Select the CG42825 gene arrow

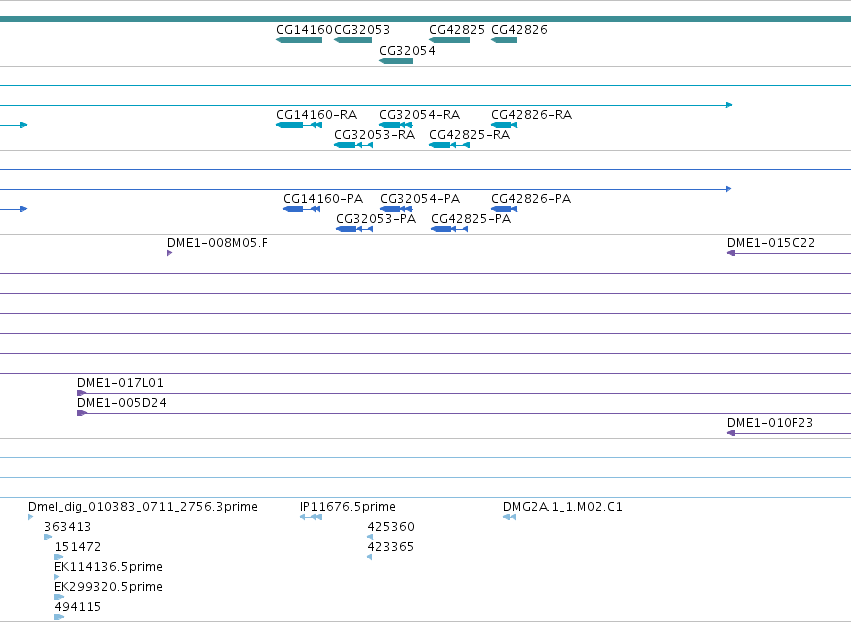click(449, 40)
